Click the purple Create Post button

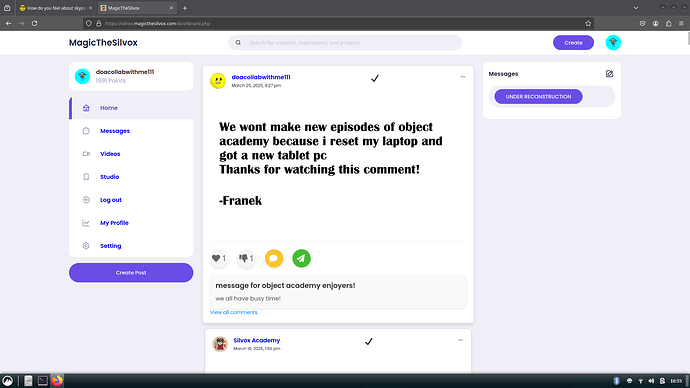point(131,273)
